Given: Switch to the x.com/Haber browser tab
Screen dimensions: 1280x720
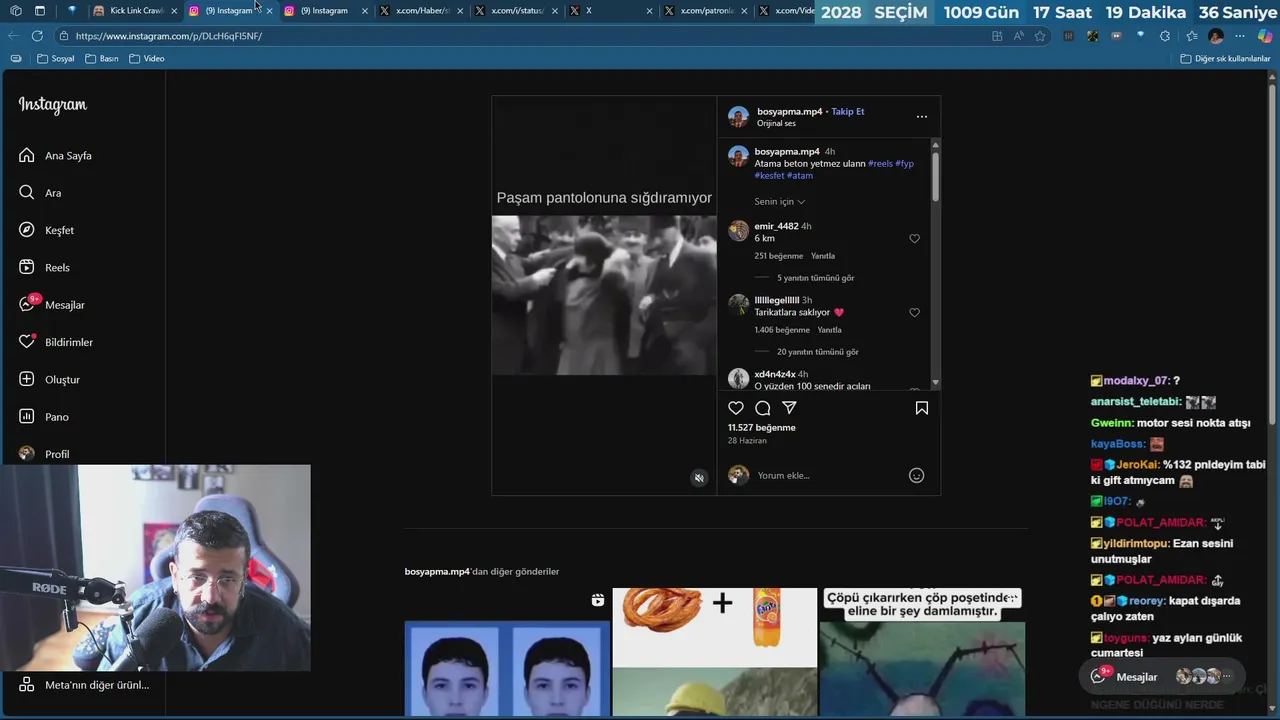Looking at the screenshot, I should pos(420,11).
